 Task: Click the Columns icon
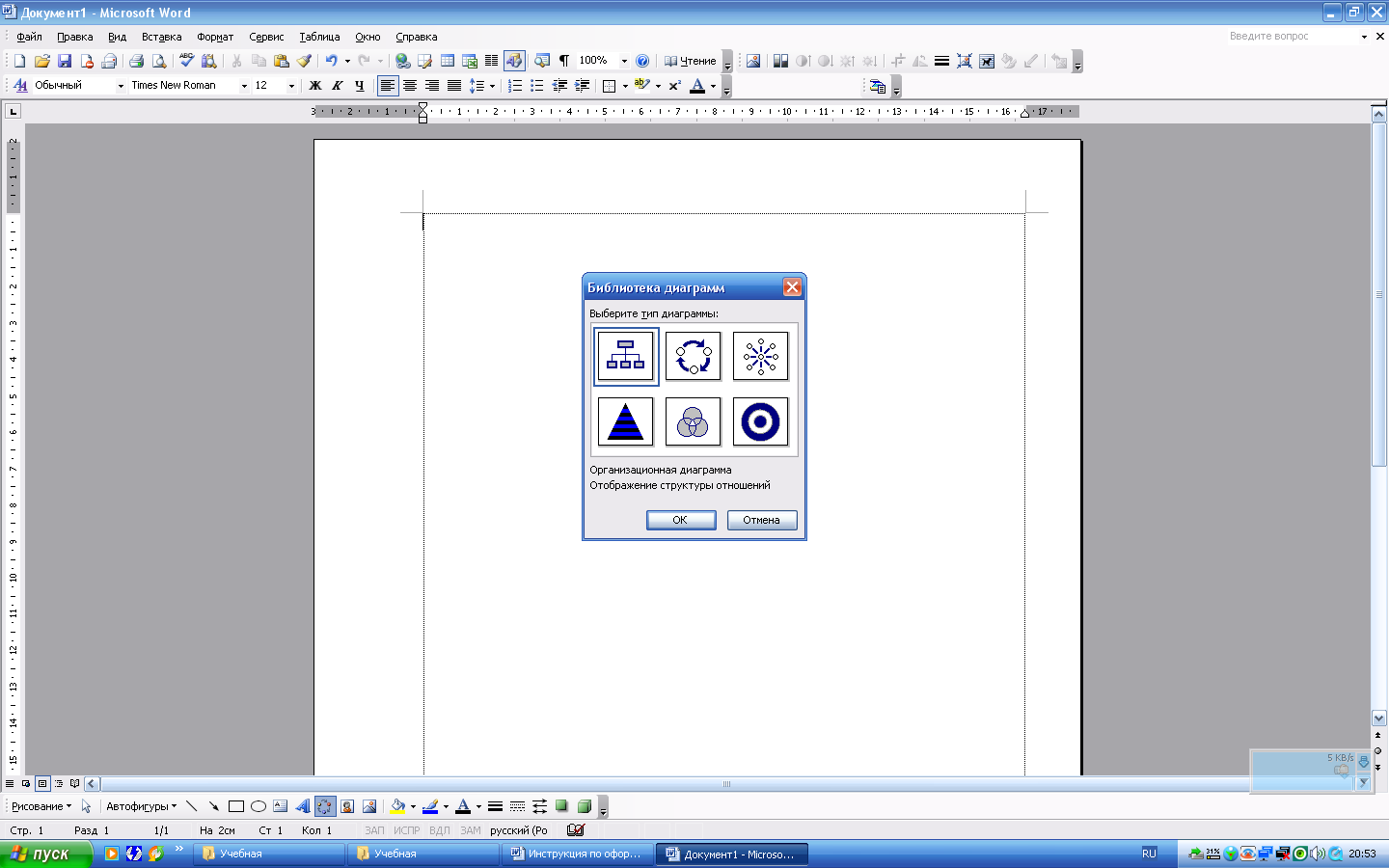(x=491, y=61)
